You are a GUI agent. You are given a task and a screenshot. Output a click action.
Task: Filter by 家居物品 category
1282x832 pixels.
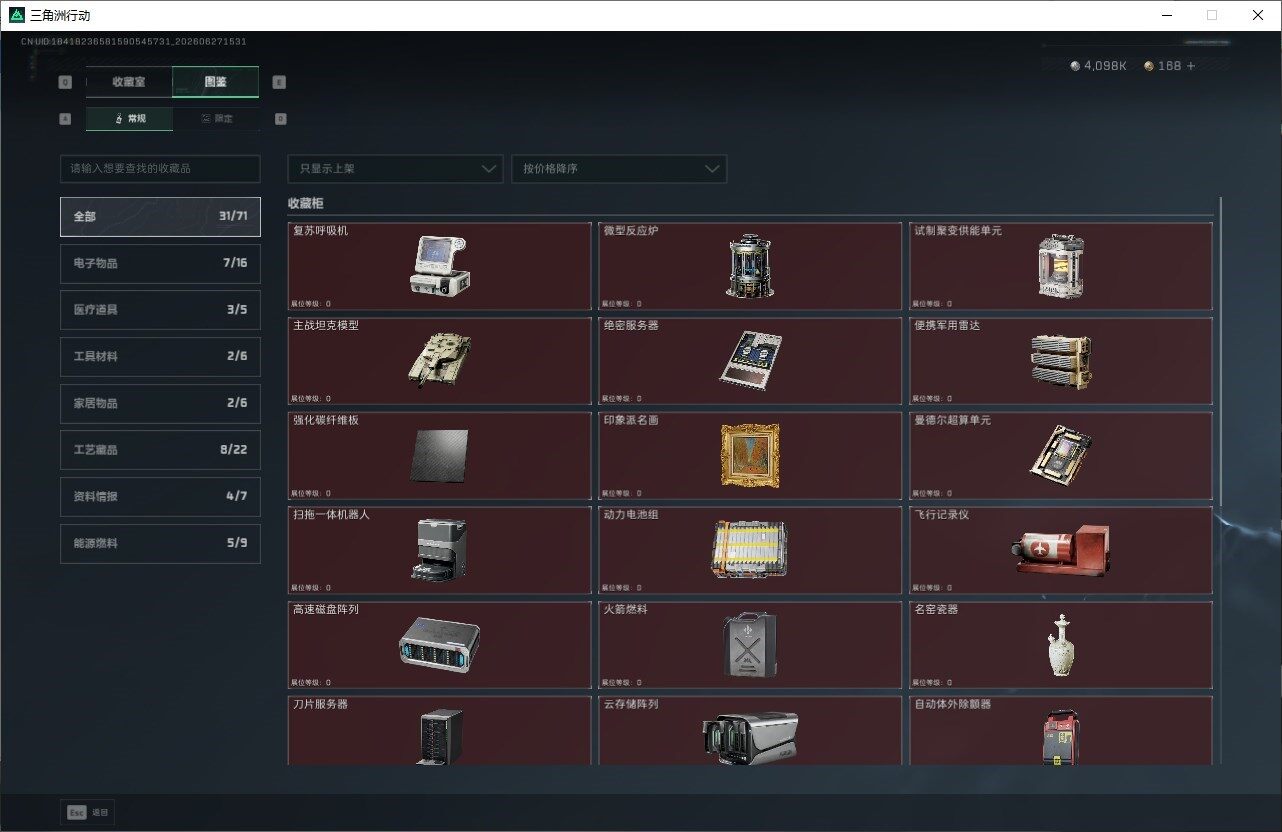160,403
